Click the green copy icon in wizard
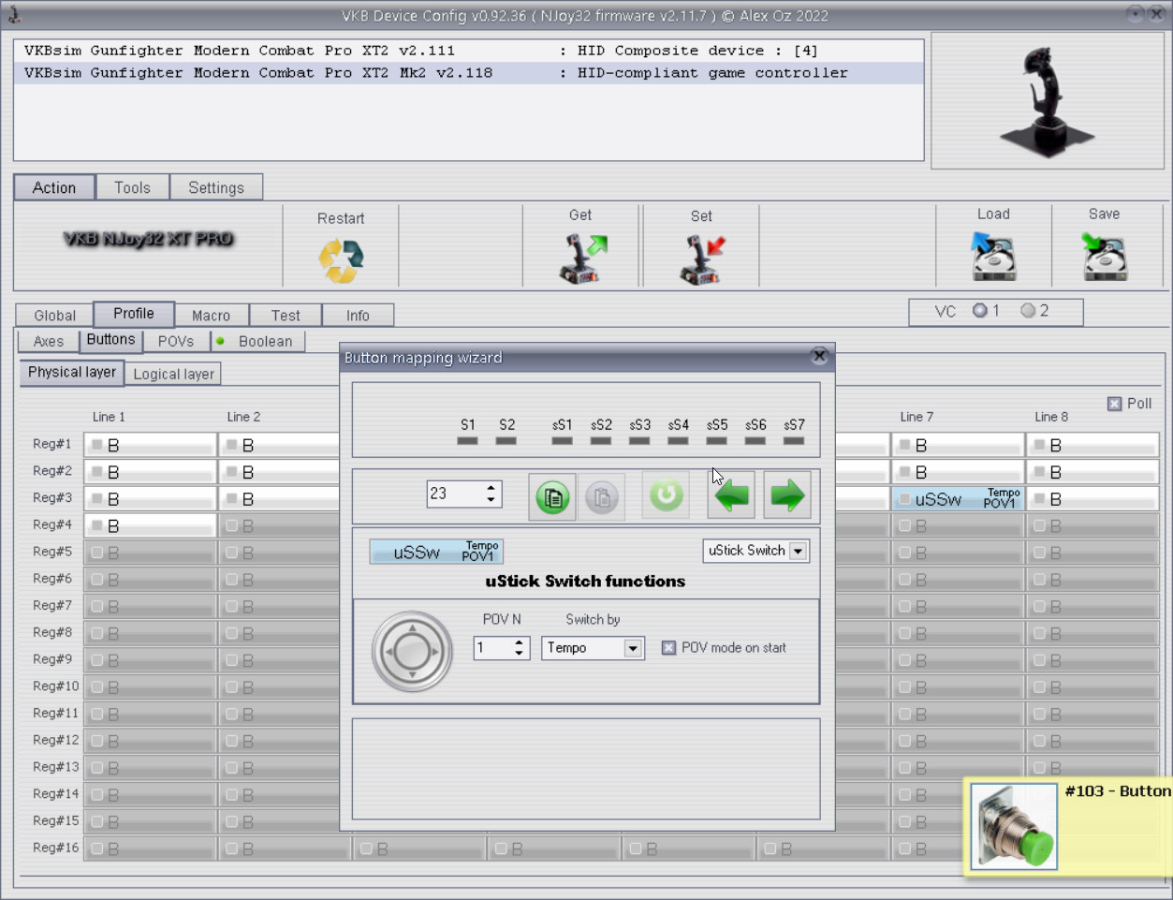1173x900 pixels. 552,497
